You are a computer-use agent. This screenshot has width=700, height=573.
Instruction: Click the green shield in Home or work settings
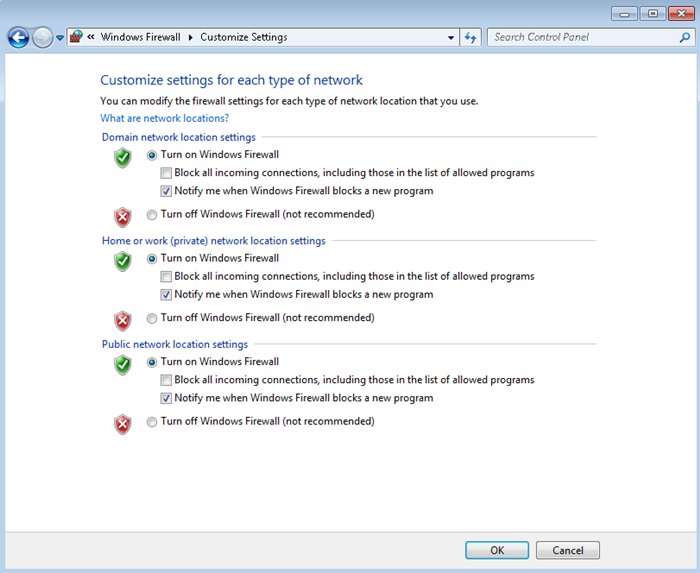pyautogui.click(x=122, y=261)
